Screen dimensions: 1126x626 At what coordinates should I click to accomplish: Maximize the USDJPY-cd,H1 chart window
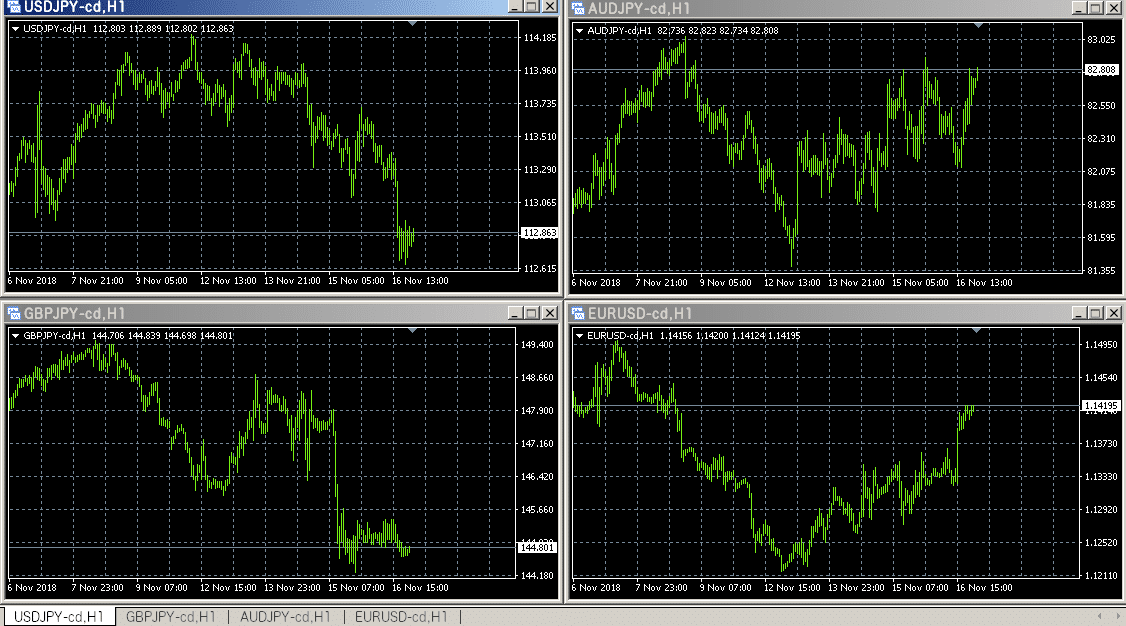click(x=532, y=6)
